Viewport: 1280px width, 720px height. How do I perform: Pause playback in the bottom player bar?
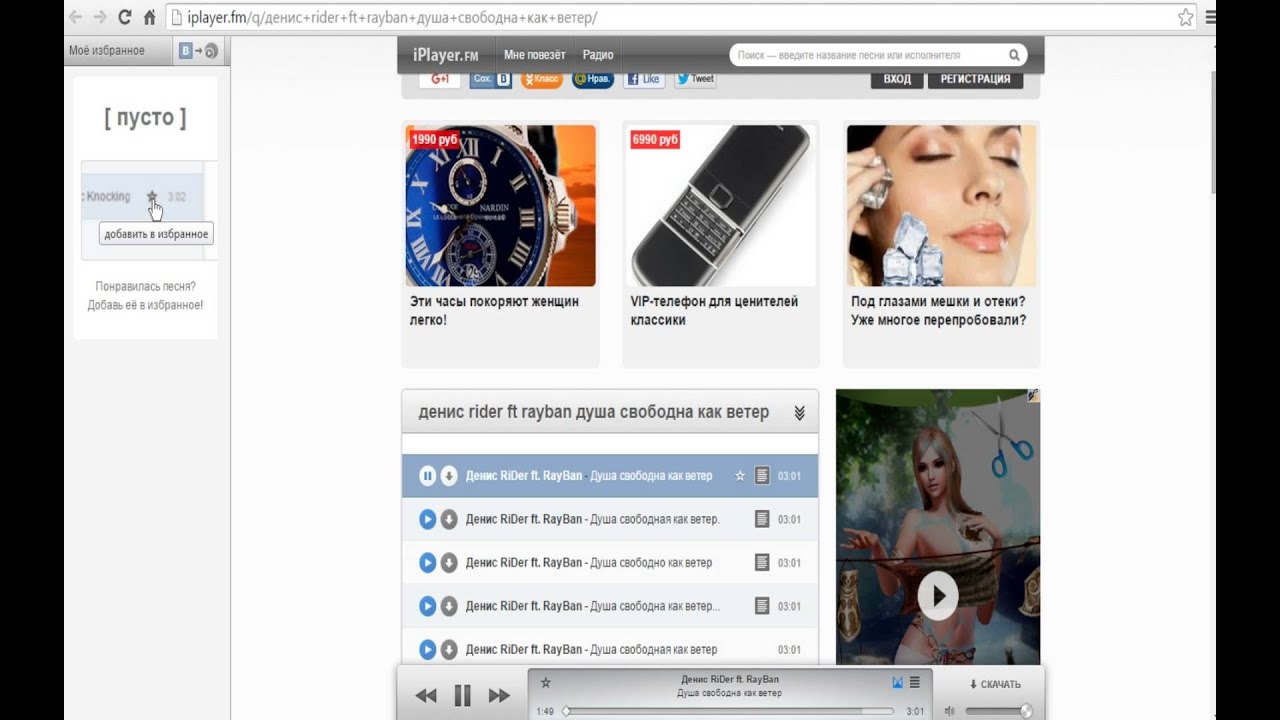[x=462, y=695]
